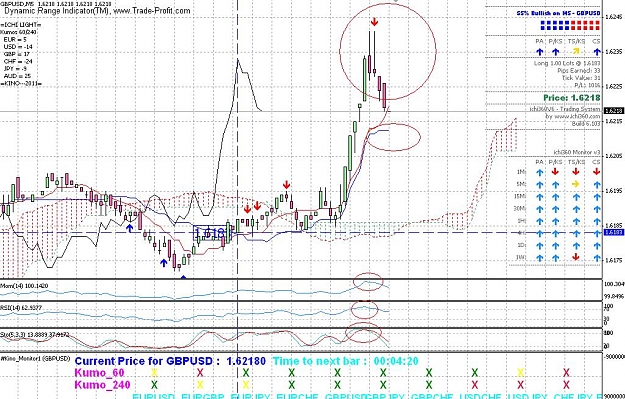Click the Kumo_60 red X under EURGBP
The height and width of the screenshot is (399, 625).
pos(200,373)
